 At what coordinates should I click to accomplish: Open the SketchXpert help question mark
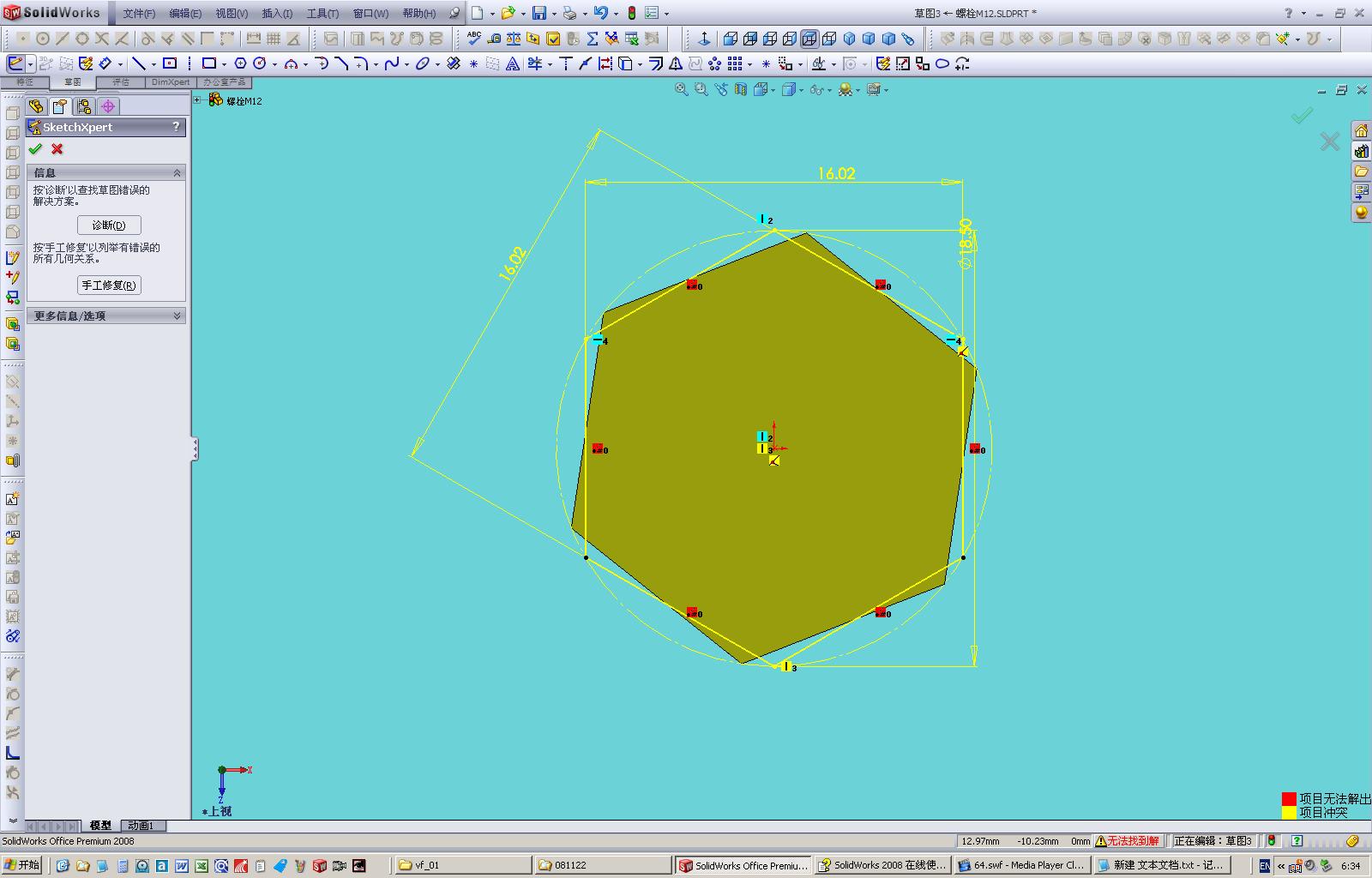click(177, 127)
